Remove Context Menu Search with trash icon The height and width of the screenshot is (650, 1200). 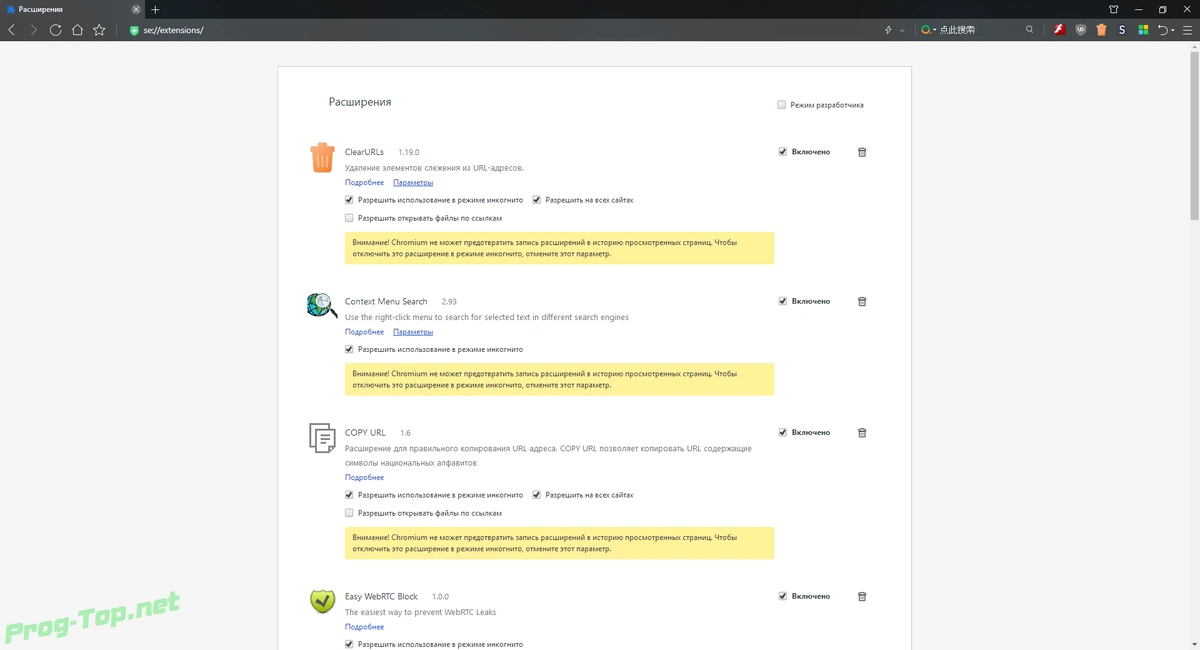click(x=862, y=301)
